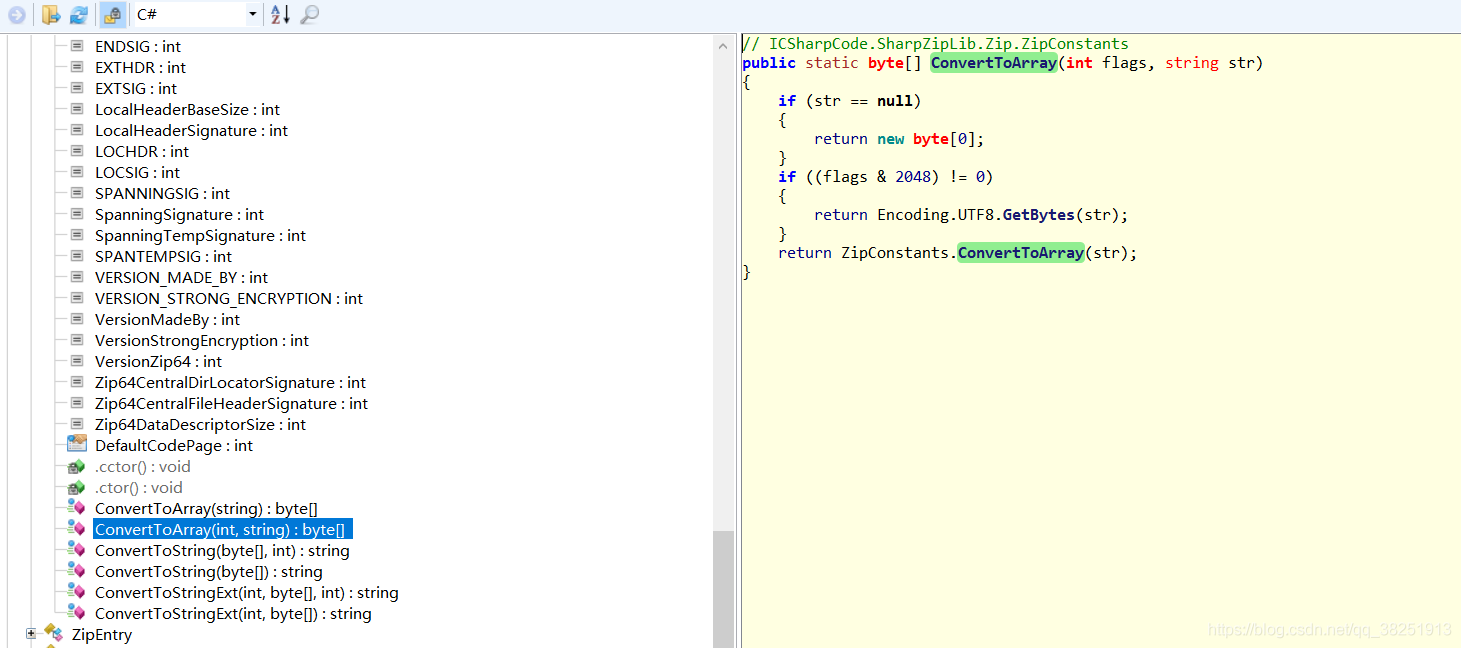Click 'byte' return type in signature
This screenshot has height=648, width=1461.
pos(886,63)
